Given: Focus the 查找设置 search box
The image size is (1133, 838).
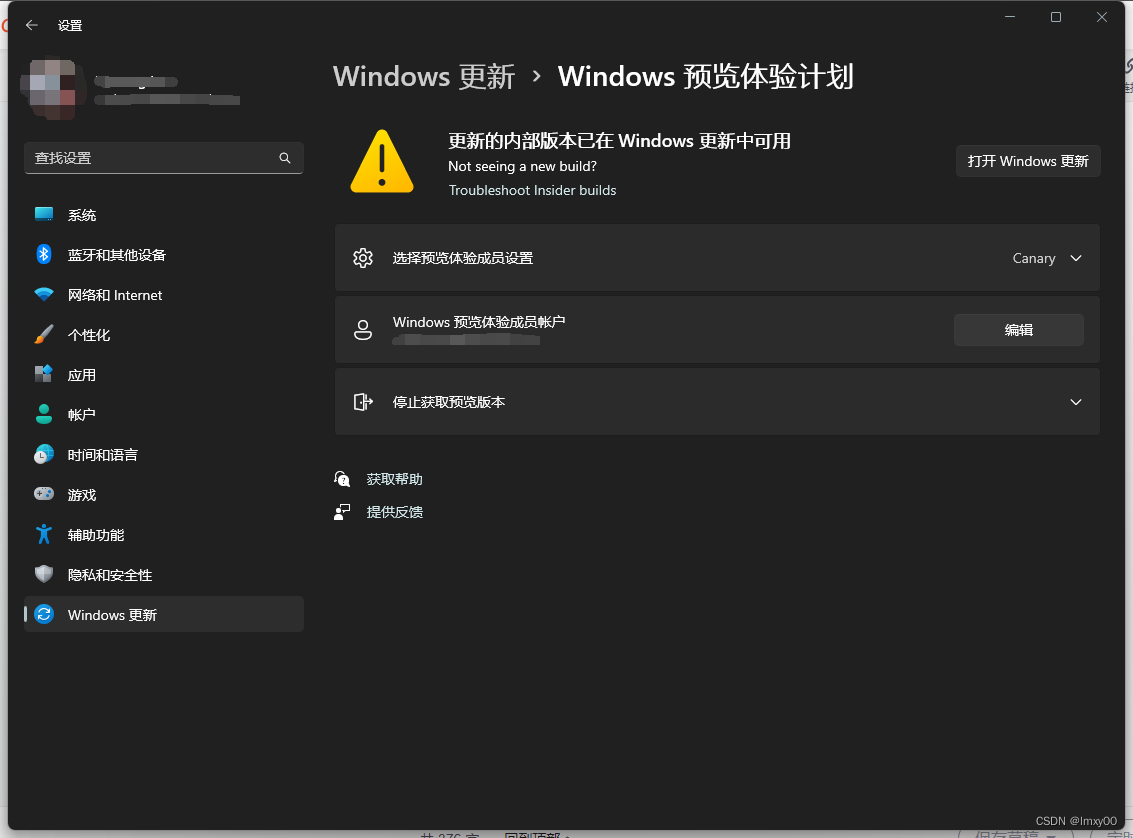Looking at the screenshot, I should (x=163, y=157).
